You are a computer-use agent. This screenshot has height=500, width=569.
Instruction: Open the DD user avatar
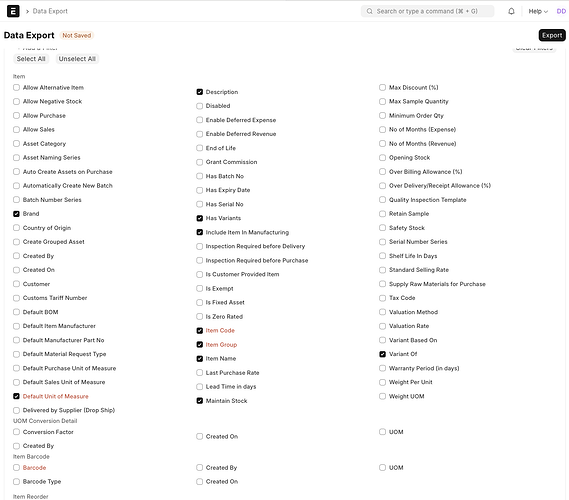tap(561, 11)
